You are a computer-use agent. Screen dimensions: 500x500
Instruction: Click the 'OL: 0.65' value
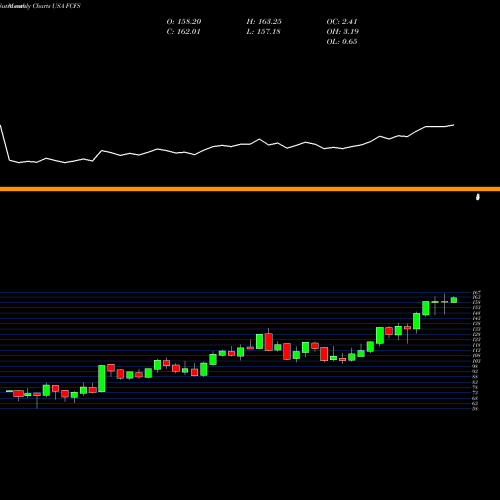[342, 42]
